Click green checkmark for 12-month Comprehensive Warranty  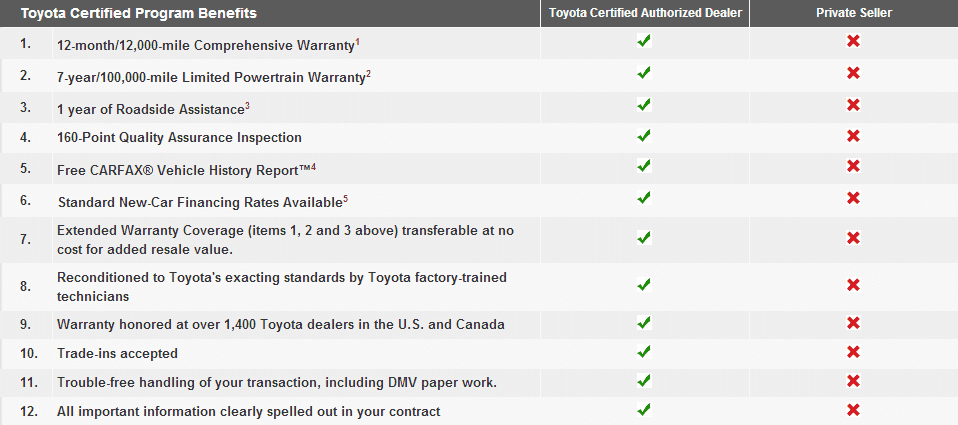[x=644, y=42]
